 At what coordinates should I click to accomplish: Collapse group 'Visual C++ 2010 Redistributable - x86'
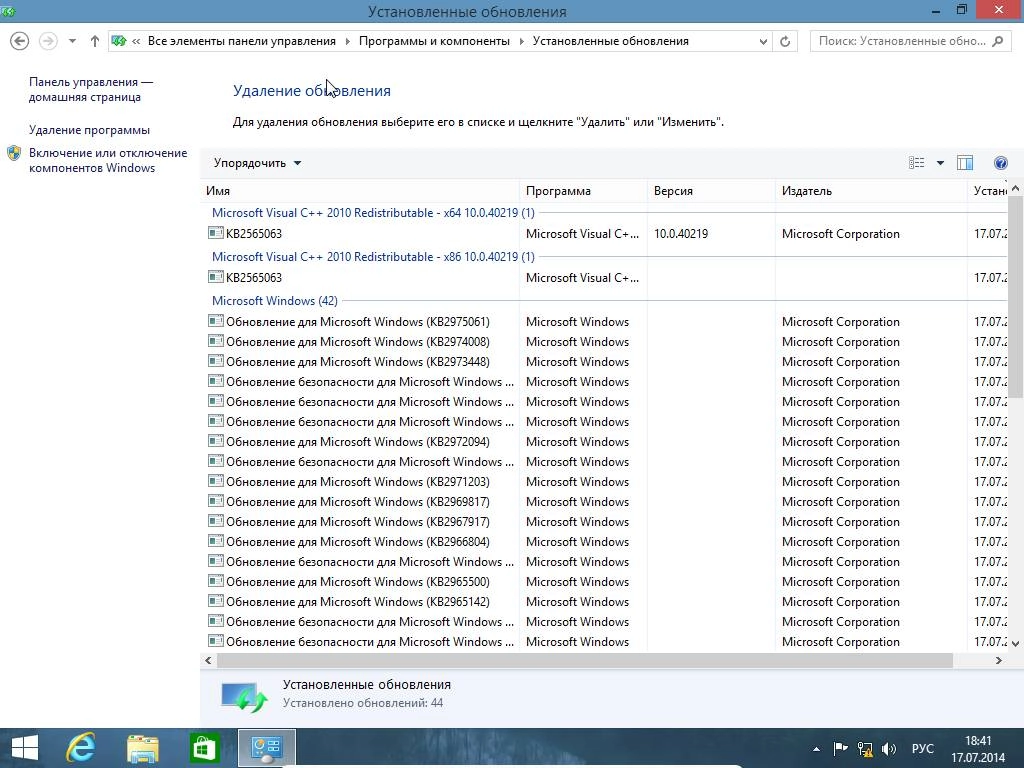373,257
